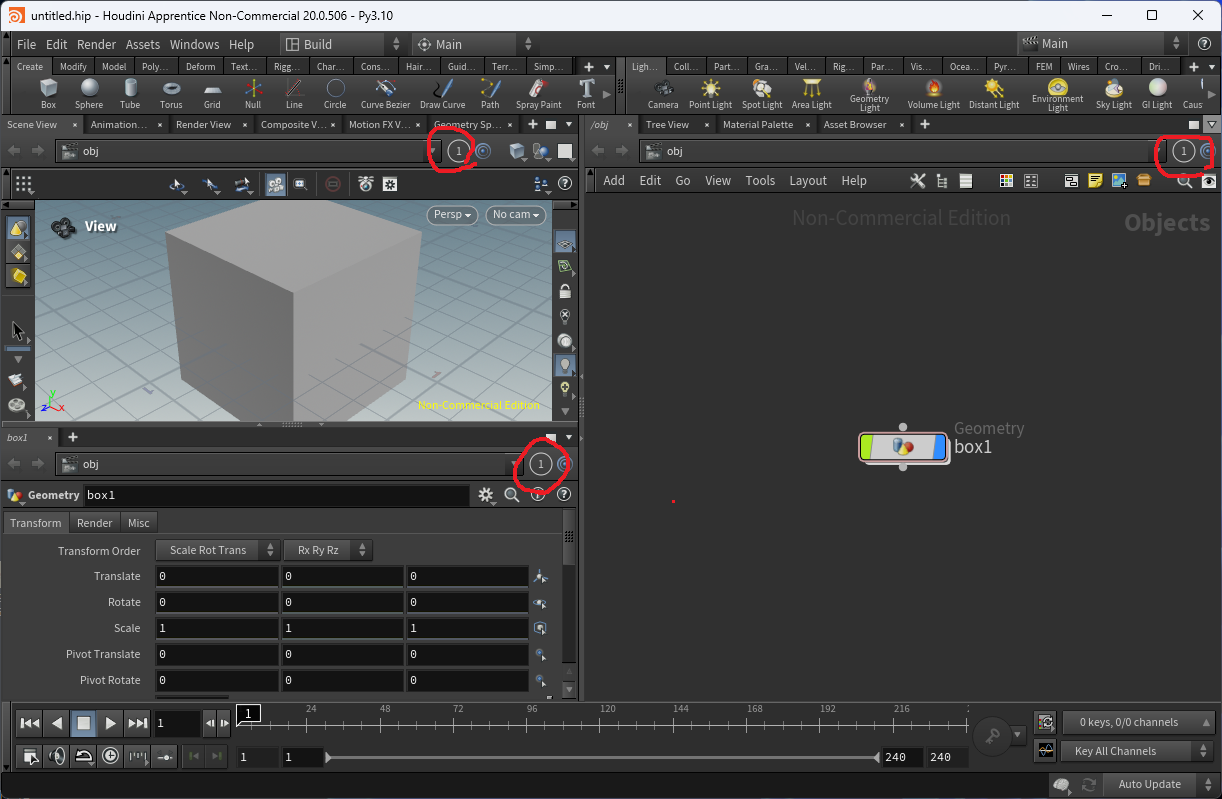The image size is (1222, 799).
Task: Open the 0 keys, 0/0 channels dropdown
Action: pos(1138,722)
